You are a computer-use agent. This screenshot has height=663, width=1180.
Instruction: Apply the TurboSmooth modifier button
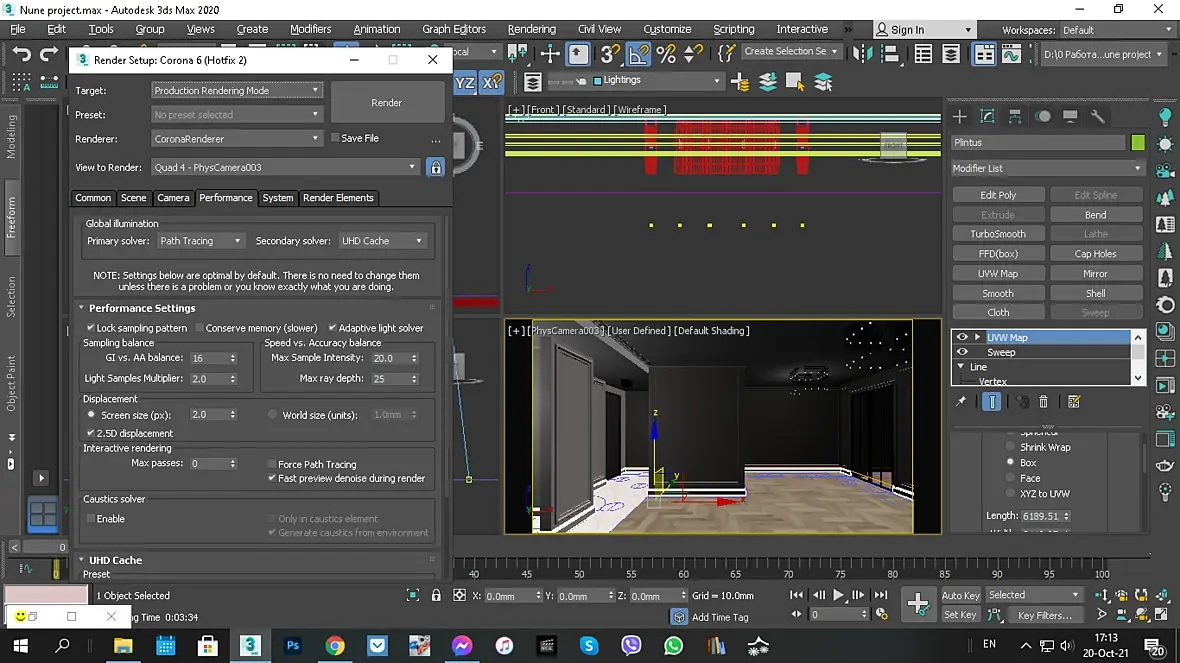pos(997,234)
